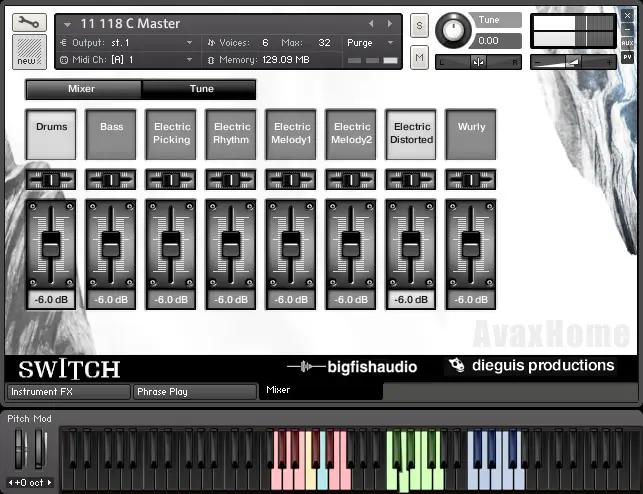The width and height of the screenshot is (643, 494).
Task: Shift keyboard octave up arrow
Action: 49,483
